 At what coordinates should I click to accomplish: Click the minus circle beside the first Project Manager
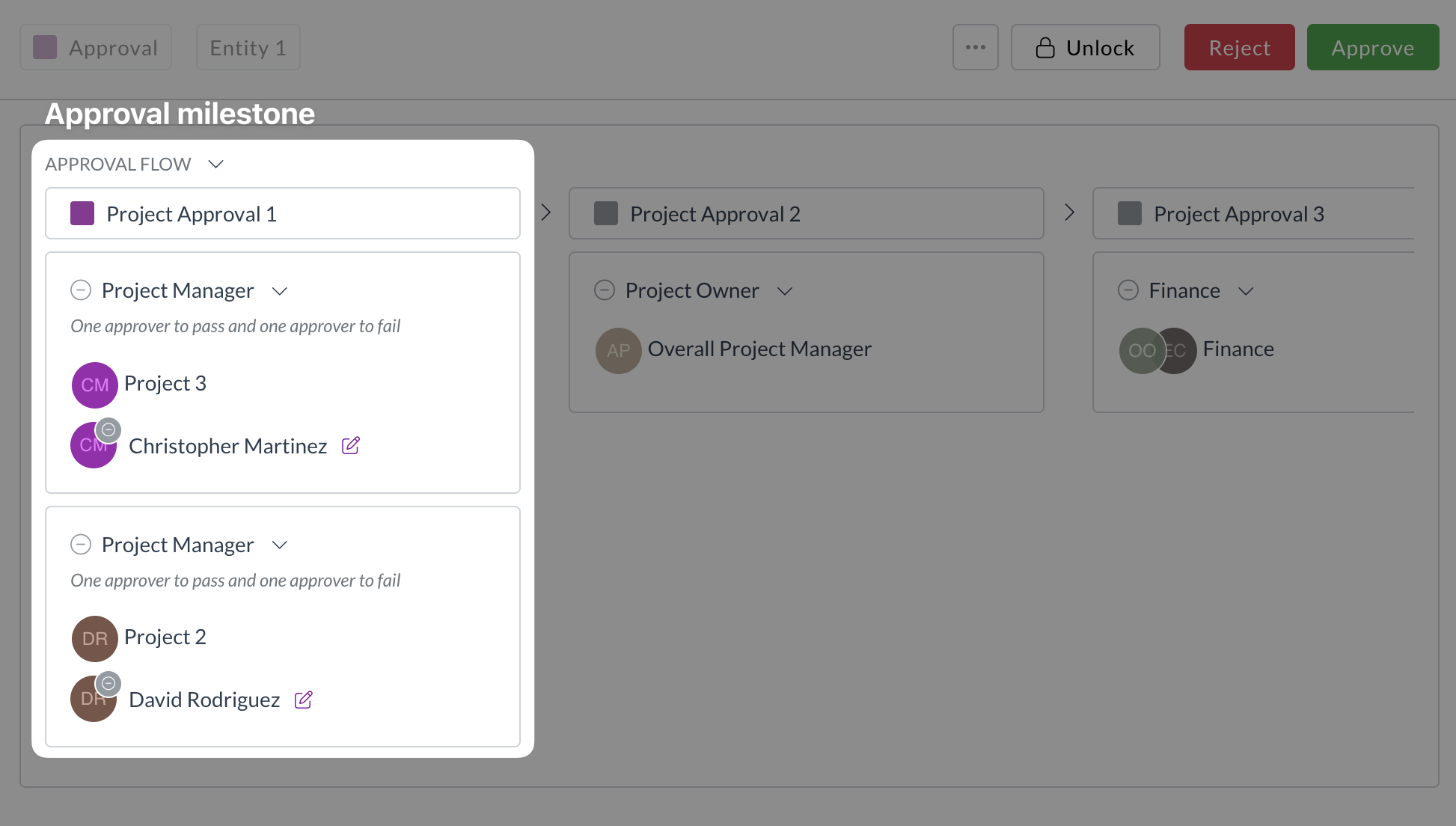point(81,290)
